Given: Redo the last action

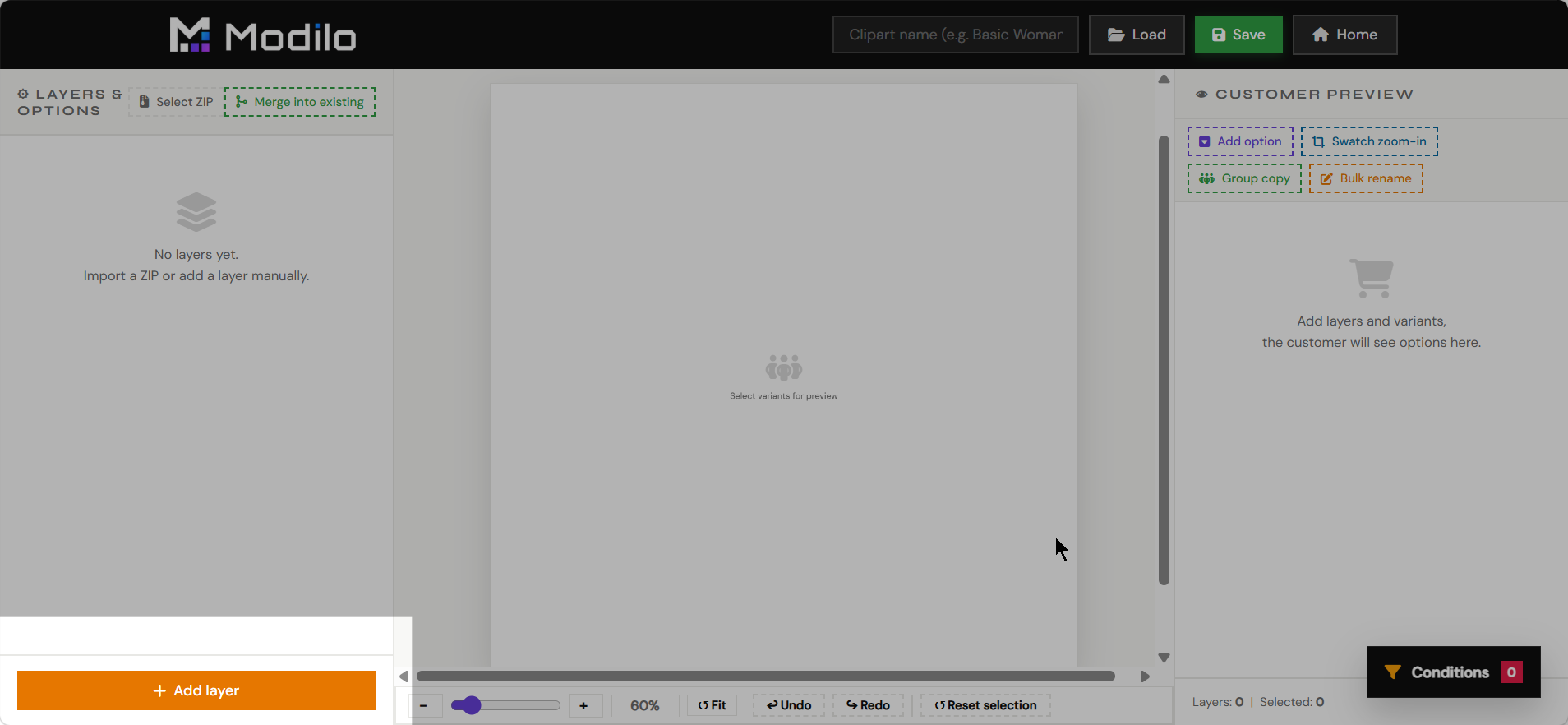Looking at the screenshot, I should [868, 705].
